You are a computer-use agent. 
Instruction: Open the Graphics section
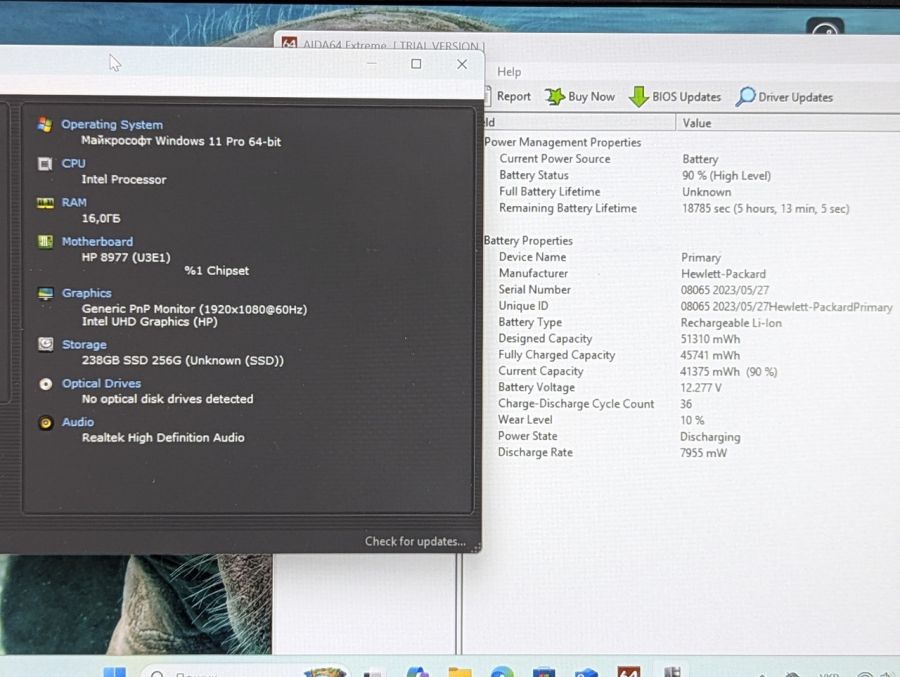click(x=87, y=293)
